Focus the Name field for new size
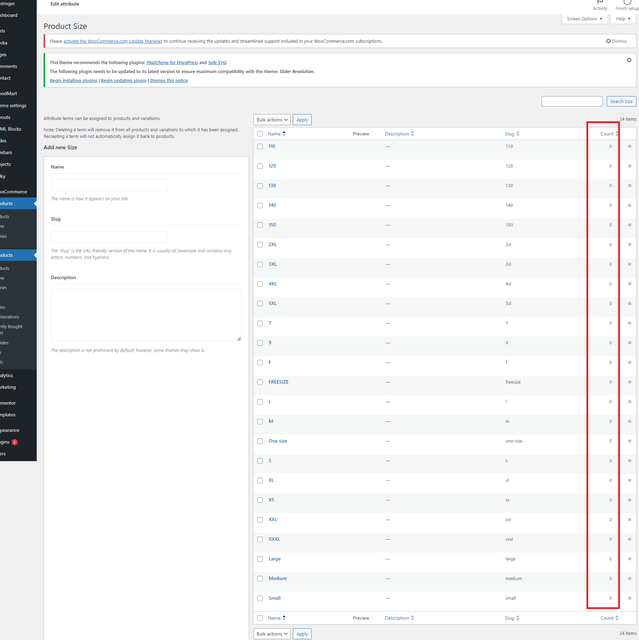The width and height of the screenshot is (639, 640). click(x=109, y=185)
